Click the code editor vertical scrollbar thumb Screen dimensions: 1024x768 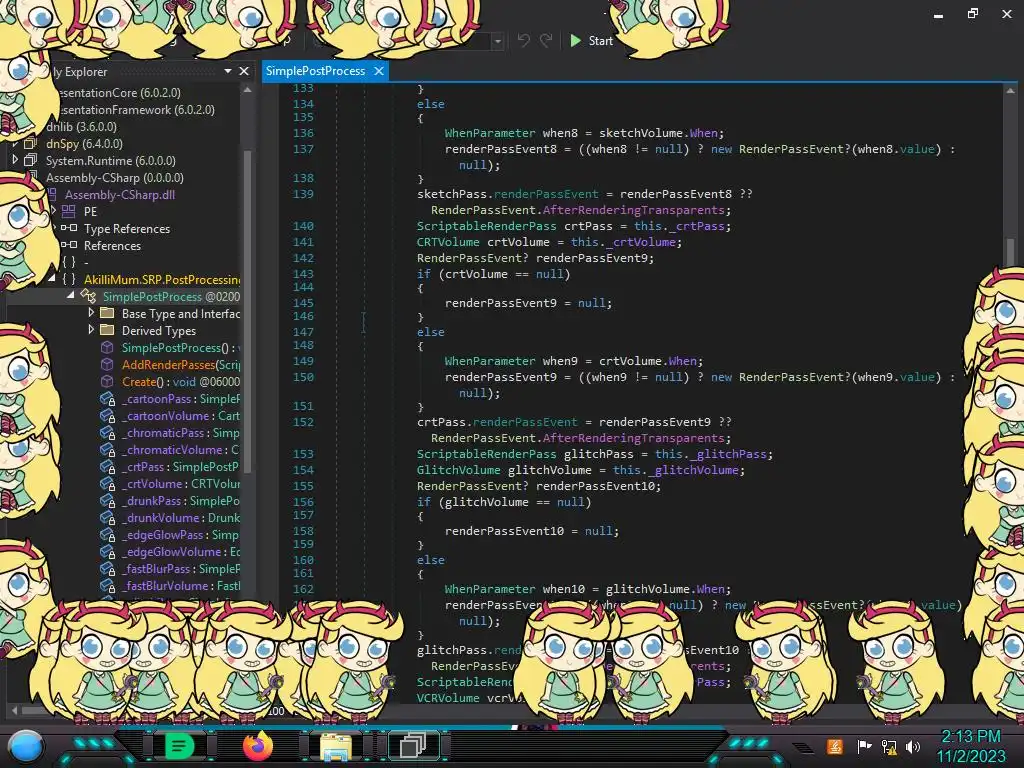point(1010,251)
